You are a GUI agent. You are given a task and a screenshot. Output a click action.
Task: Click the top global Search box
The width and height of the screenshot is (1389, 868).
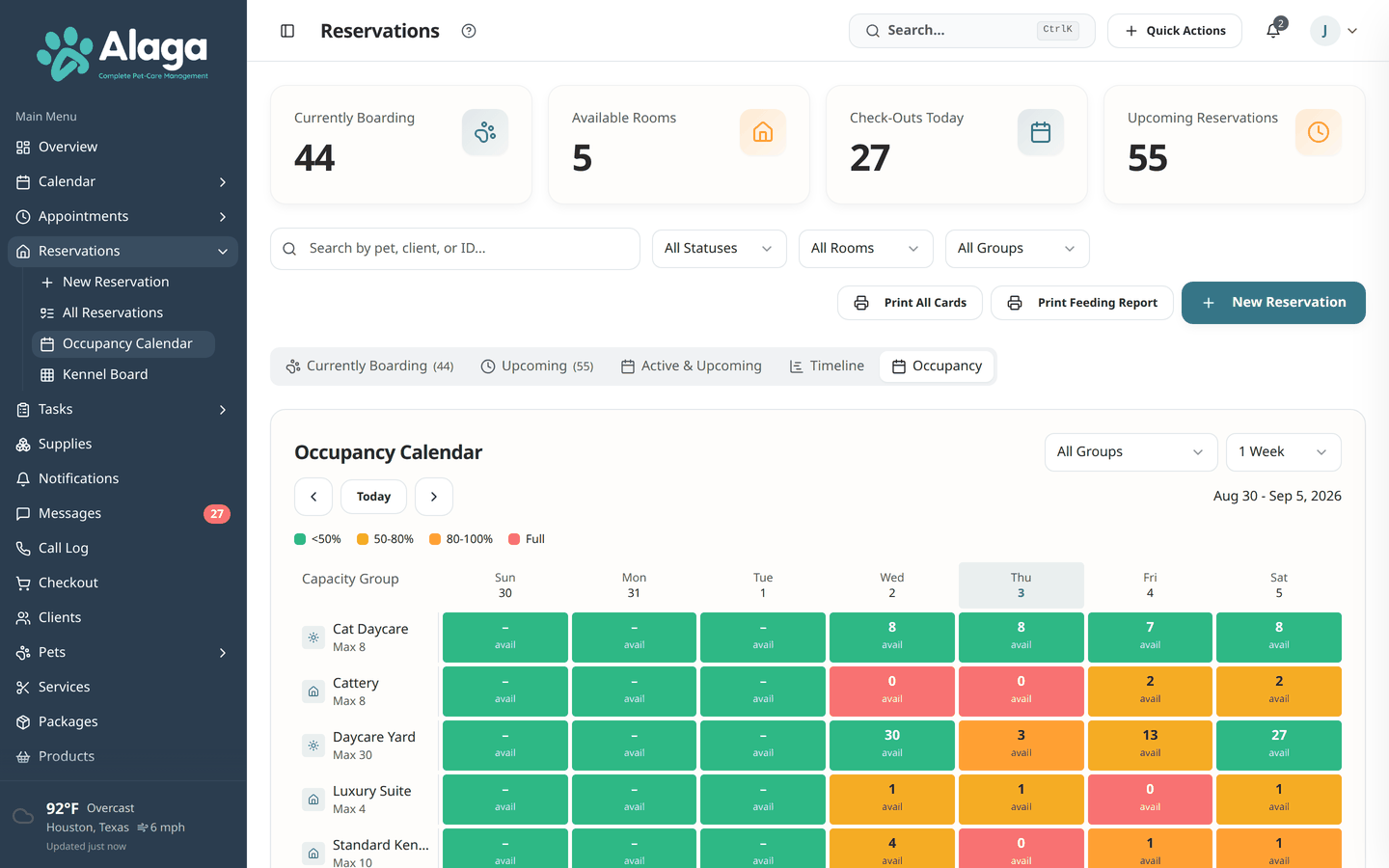pyautogui.click(x=972, y=31)
